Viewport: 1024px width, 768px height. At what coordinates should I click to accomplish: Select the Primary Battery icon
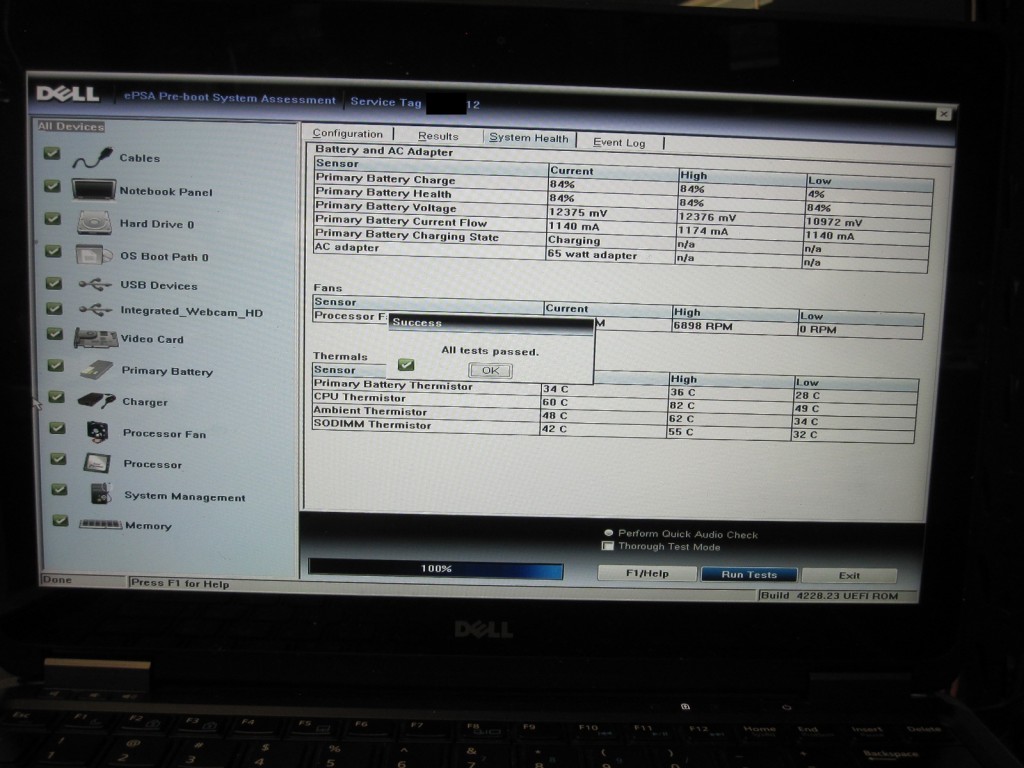97,370
